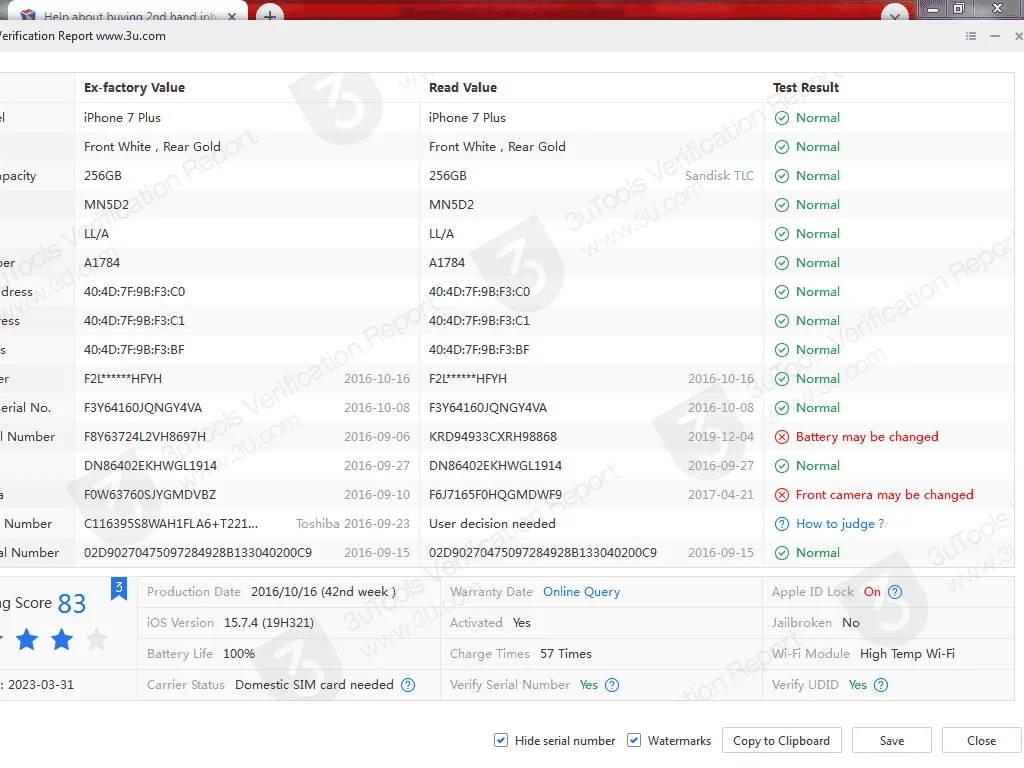This screenshot has width=1024, height=768.
Task: Open the How to judge ? link
Action: click(840, 524)
